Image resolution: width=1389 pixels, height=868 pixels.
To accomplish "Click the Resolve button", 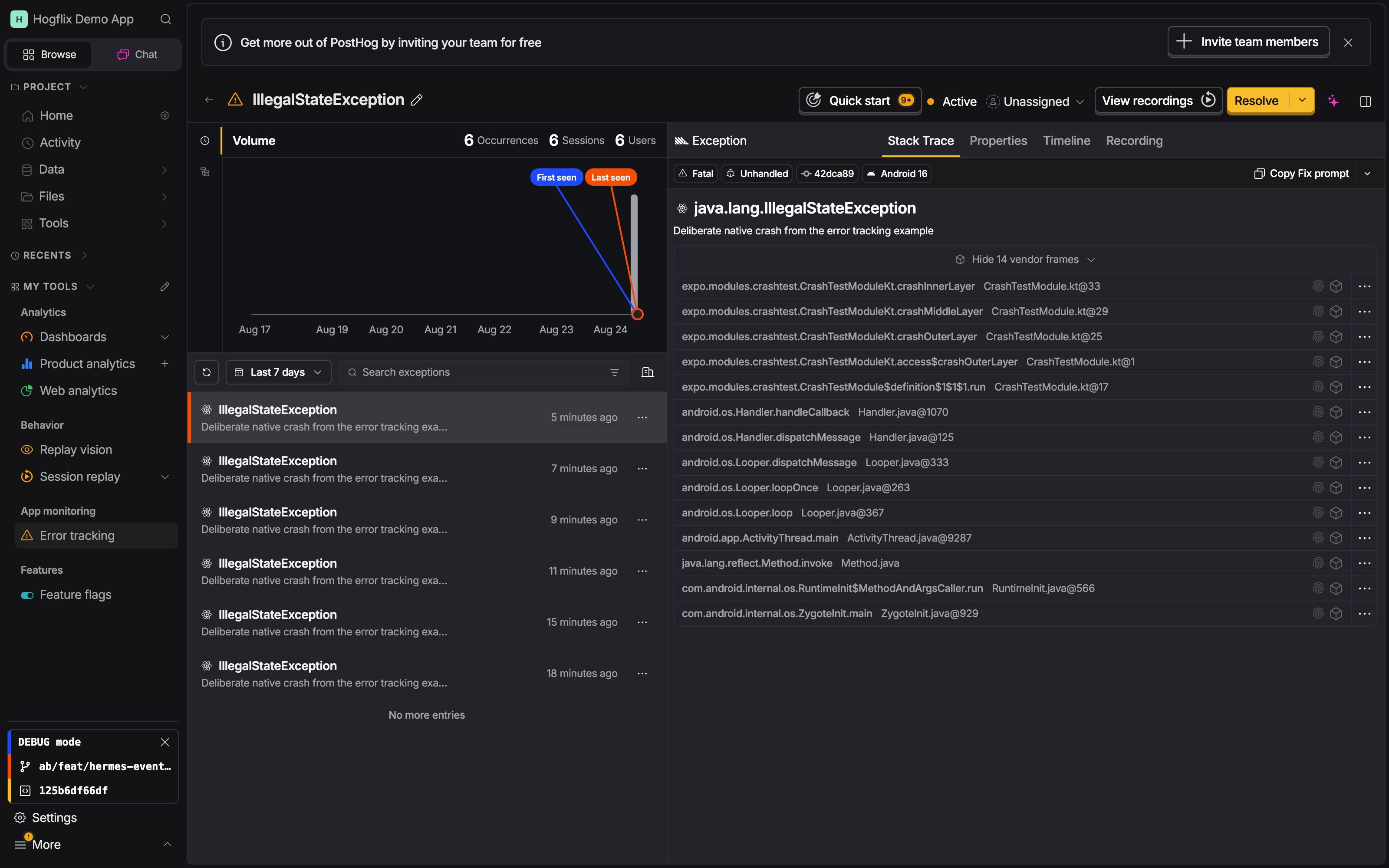I will (1257, 100).
